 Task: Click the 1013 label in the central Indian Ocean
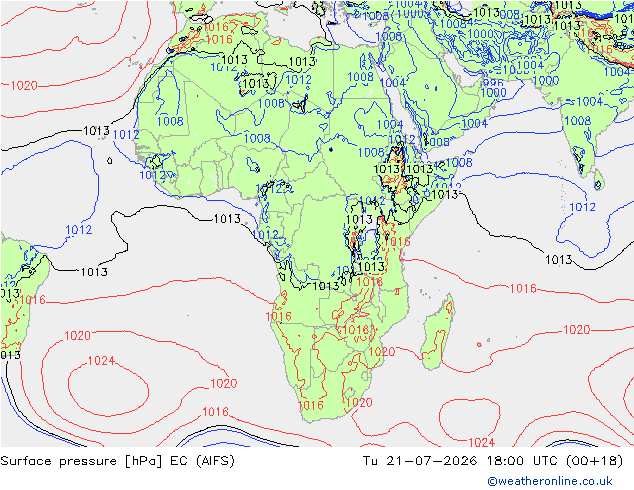coord(558,260)
